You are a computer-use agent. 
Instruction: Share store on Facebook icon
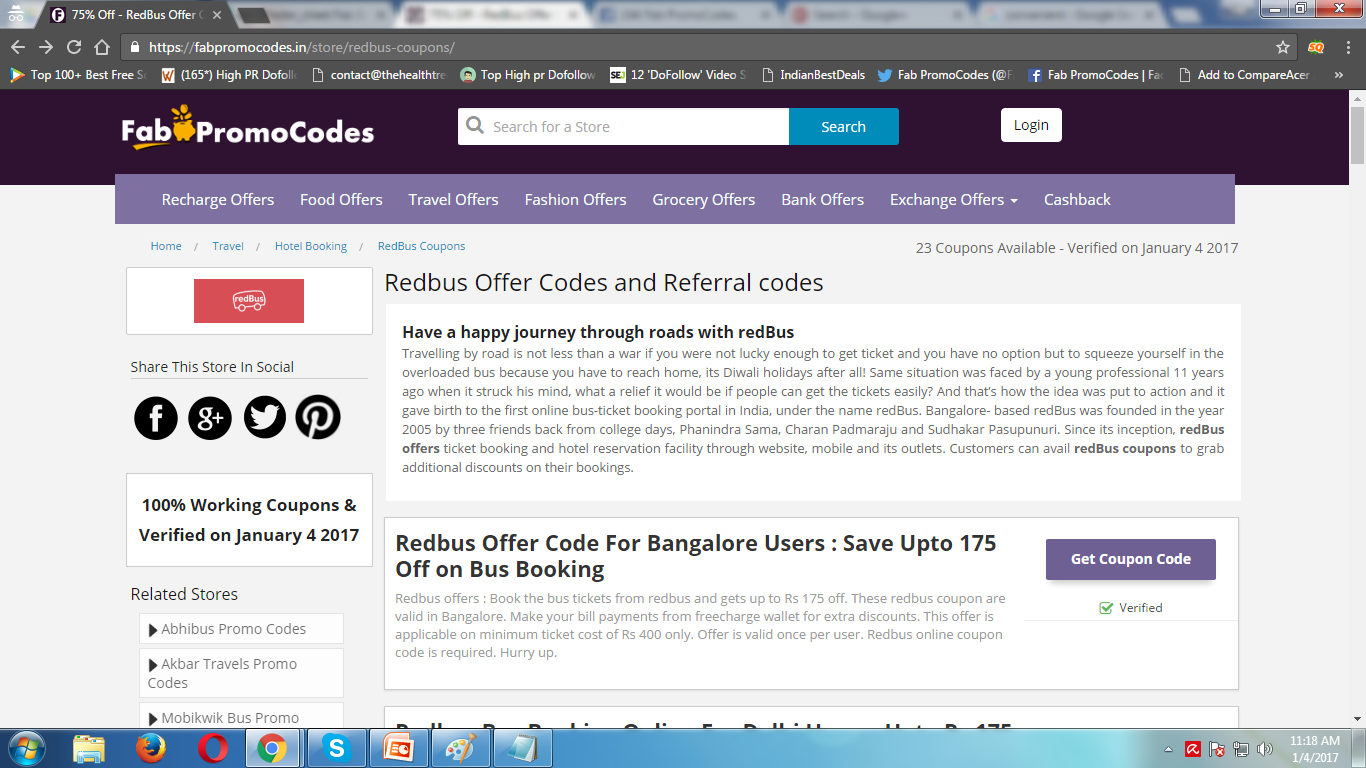156,417
